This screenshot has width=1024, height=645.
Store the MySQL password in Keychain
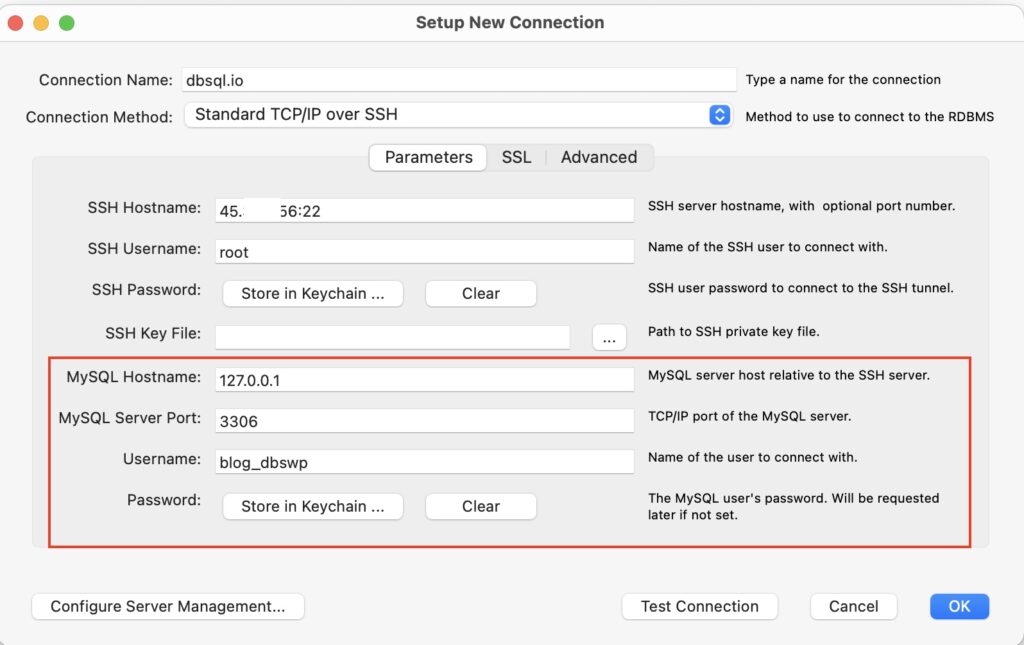coord(312,506)
